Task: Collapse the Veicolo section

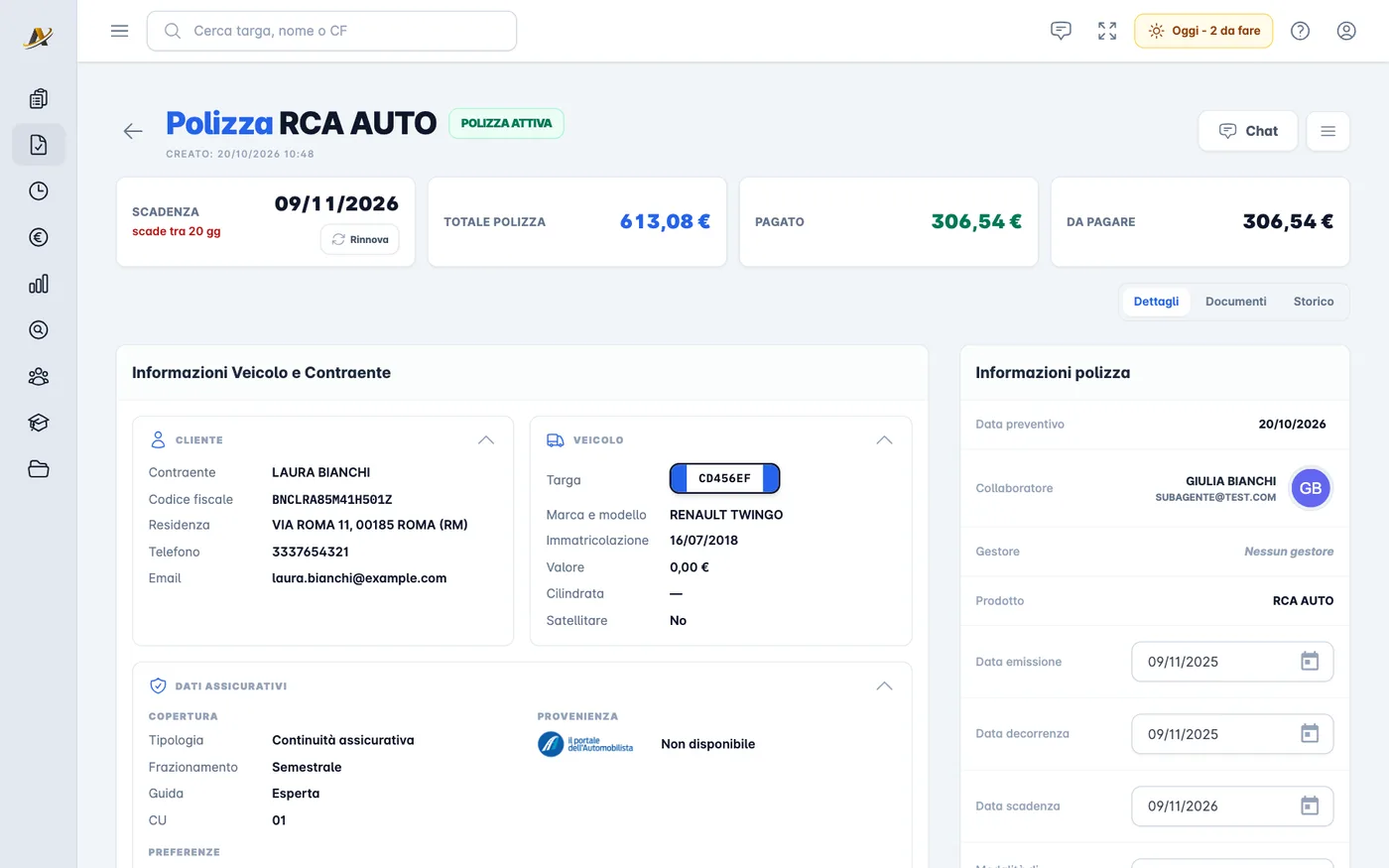Action: [x=884, y=439]
